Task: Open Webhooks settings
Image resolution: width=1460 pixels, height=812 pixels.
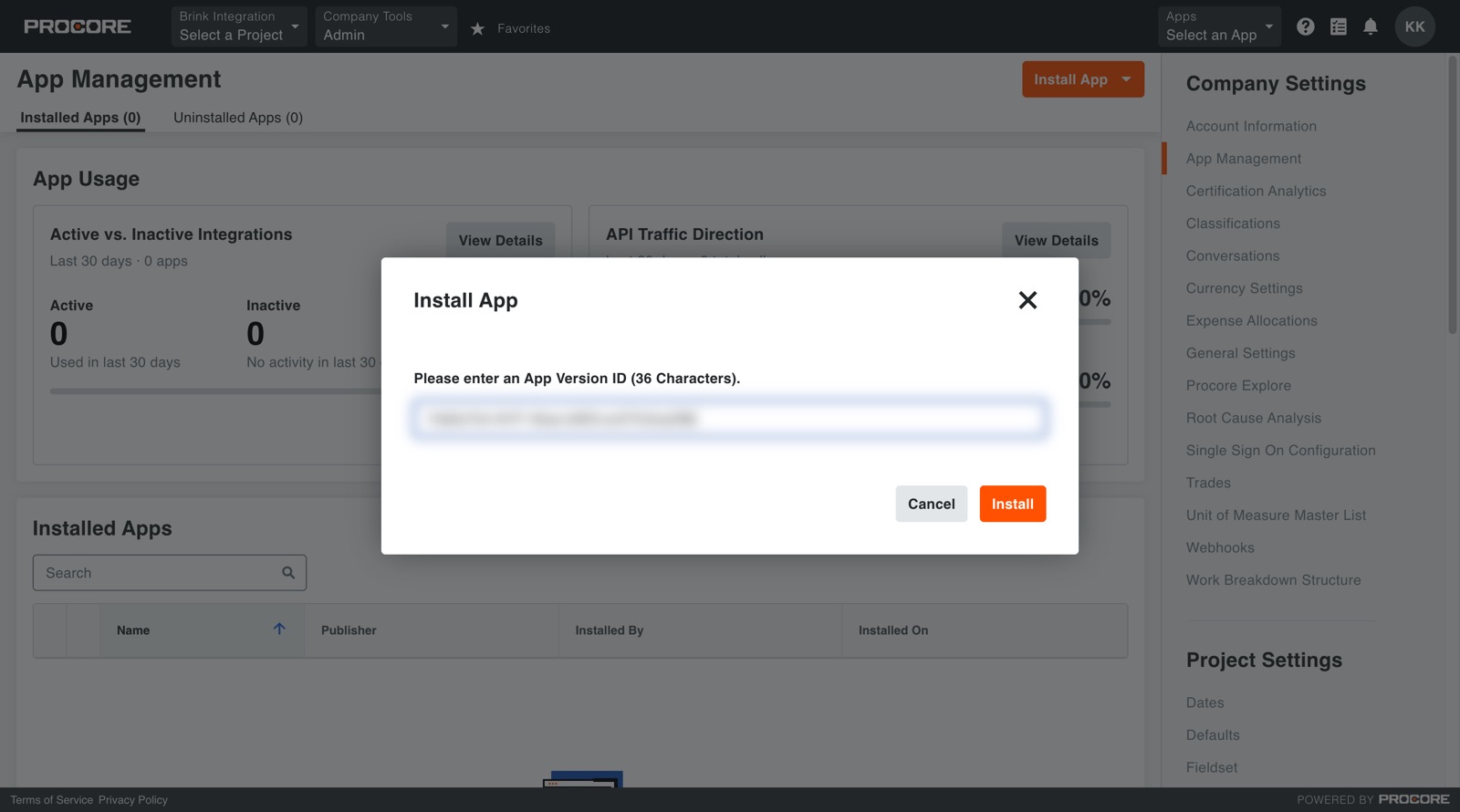Action: point(1220,547)
